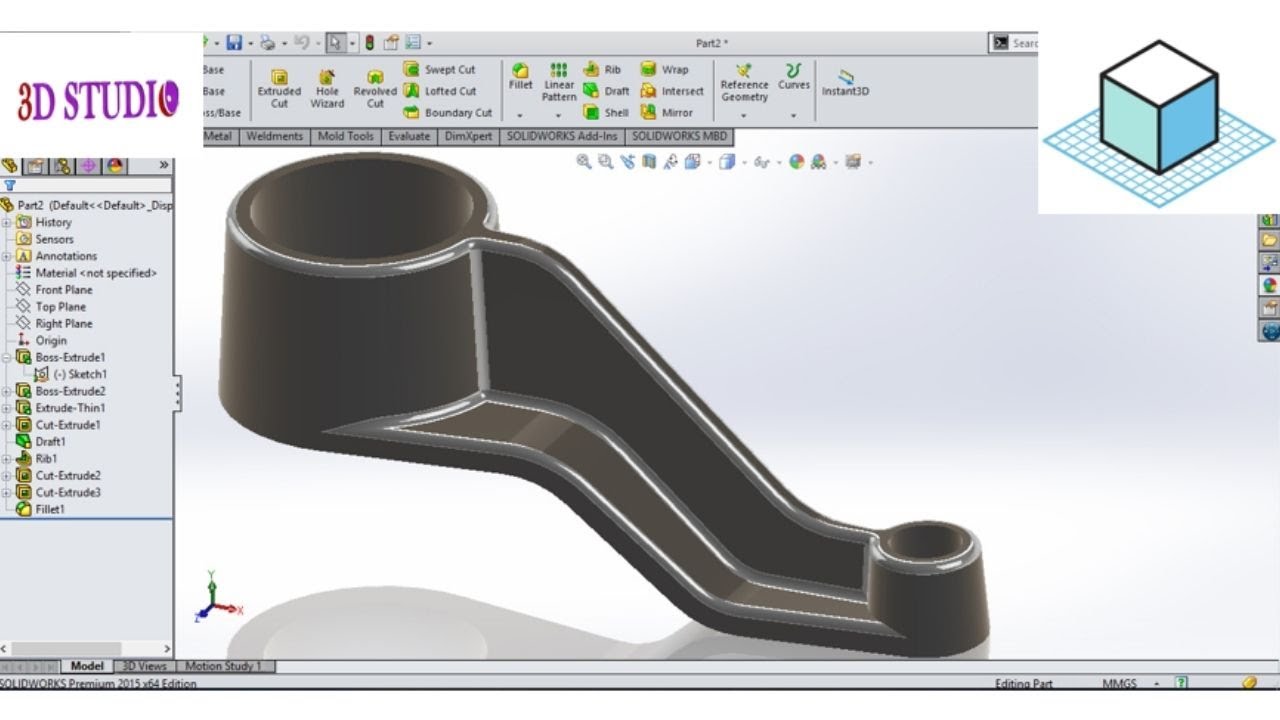Open the Hole Wizard tool
1280x720 pixels.
click(327, 89)
